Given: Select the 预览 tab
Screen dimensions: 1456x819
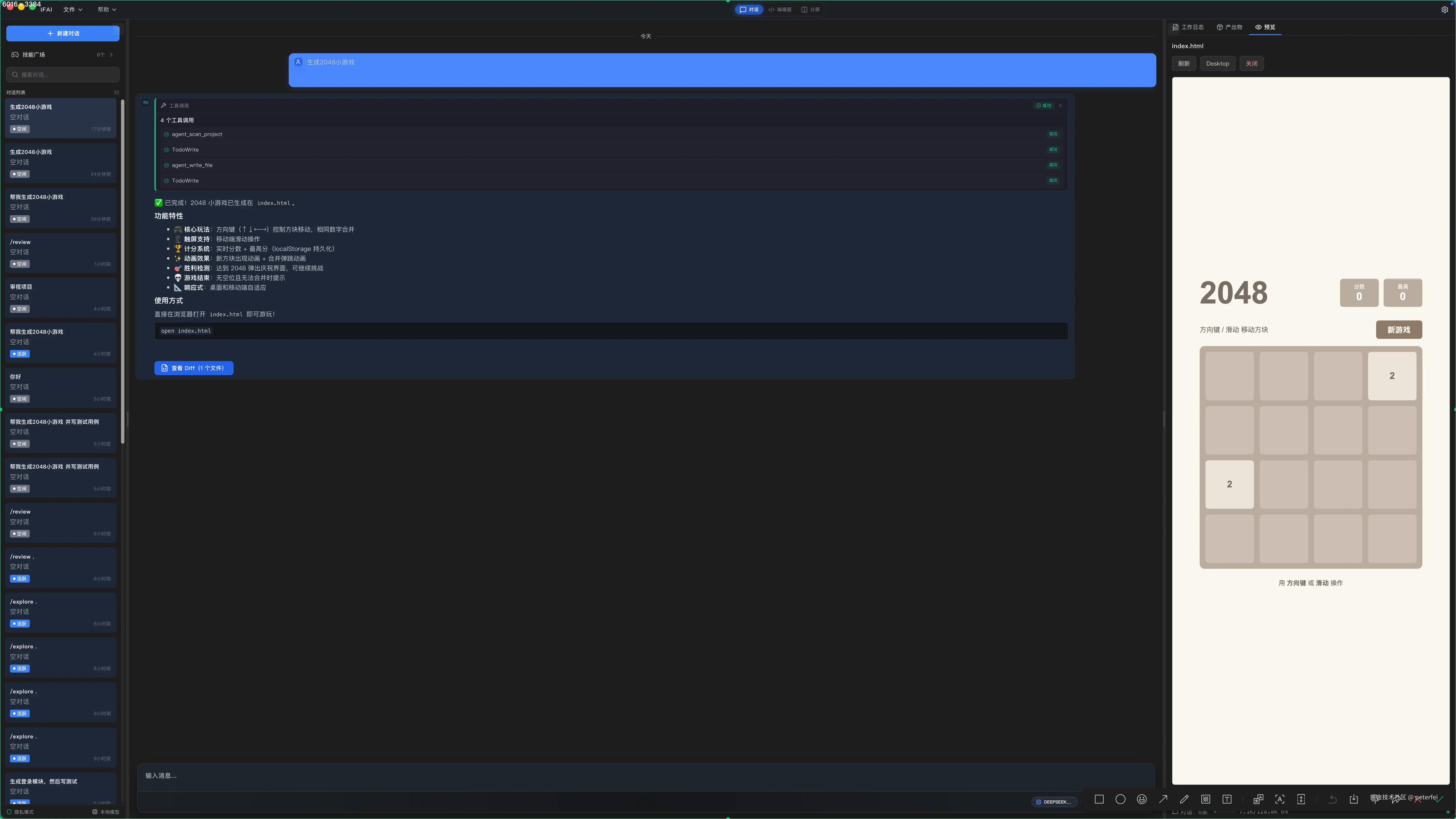Looking at the screenshot, I should pos(1265,27).
